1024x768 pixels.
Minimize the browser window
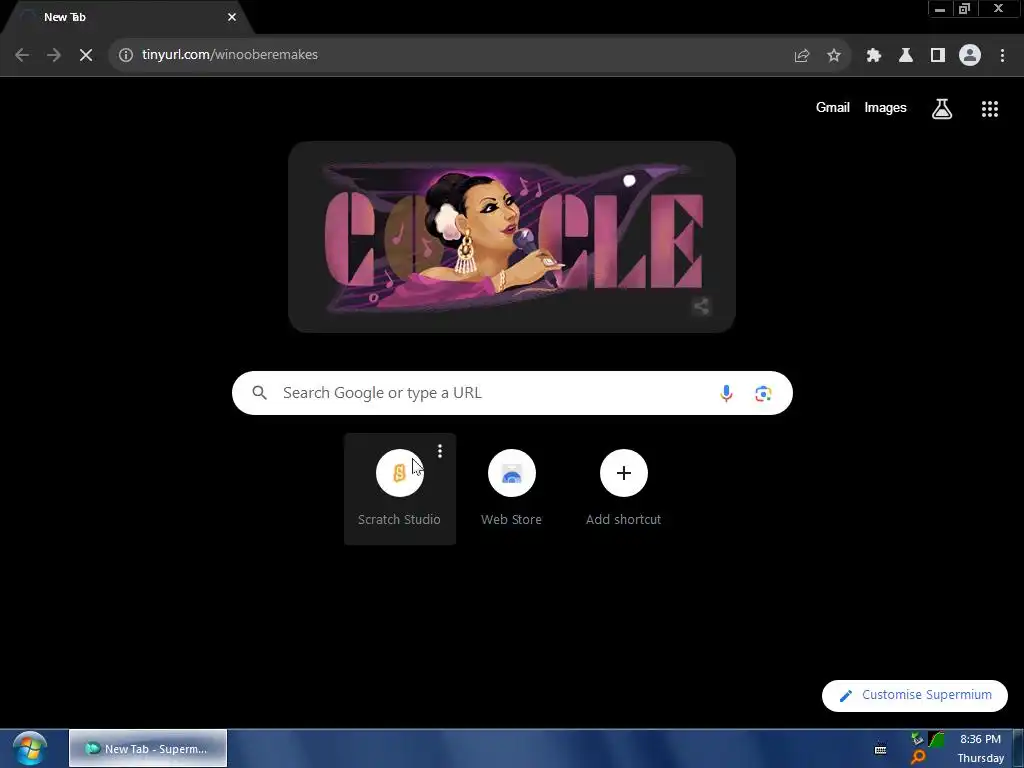point(940,8)
